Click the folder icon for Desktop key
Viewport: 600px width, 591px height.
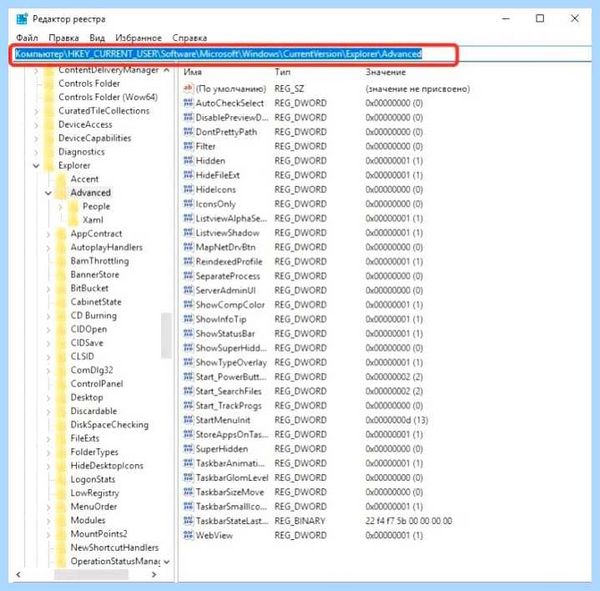click(61, 397)
